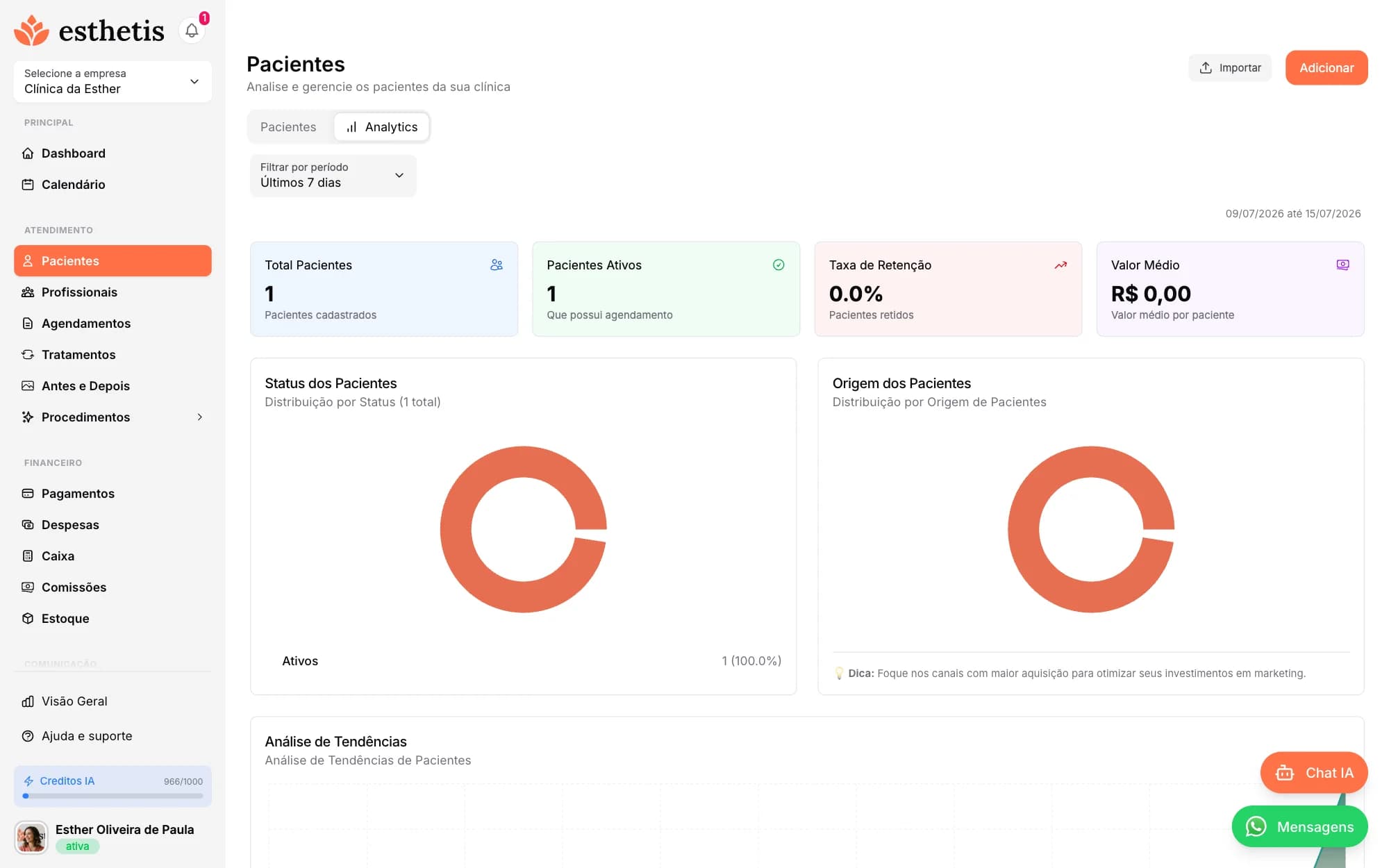Click the trend icon in Taxa de Retenção card
The image size is (1389, 868).
click(x=1061, y=265)
